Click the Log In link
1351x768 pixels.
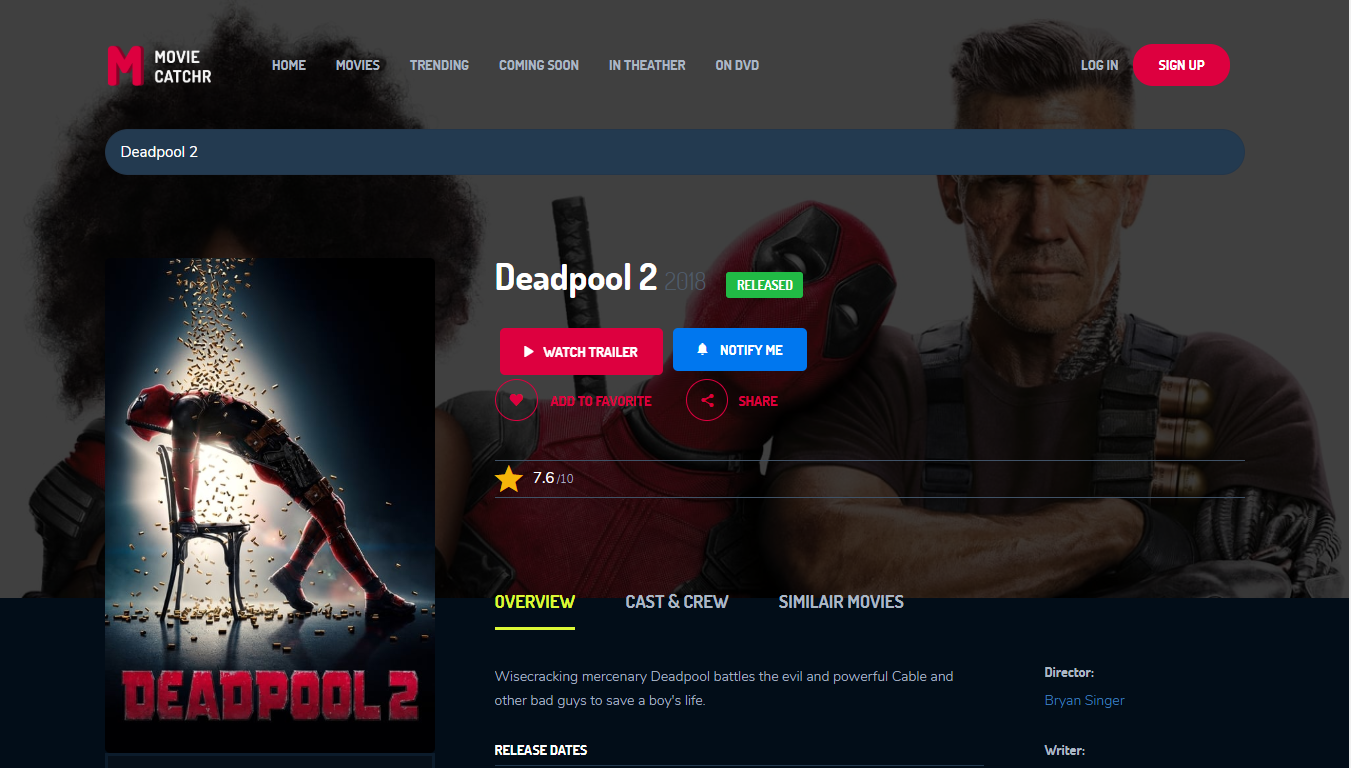point(1100,65)
